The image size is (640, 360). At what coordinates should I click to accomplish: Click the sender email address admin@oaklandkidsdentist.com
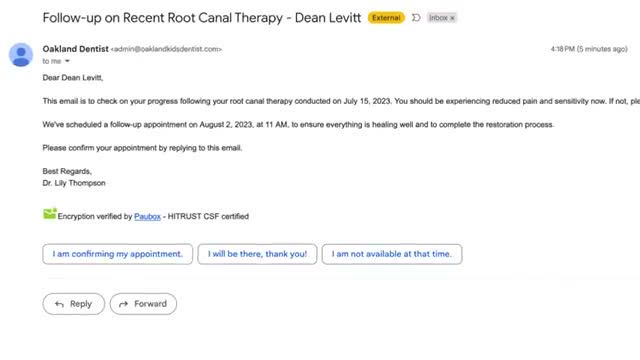pyautogui.click(x=166, y=49)
